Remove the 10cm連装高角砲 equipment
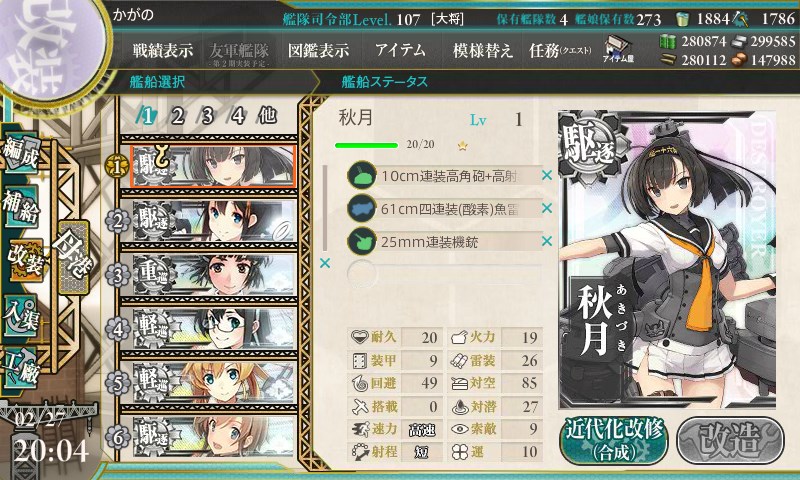 point(547,175)
